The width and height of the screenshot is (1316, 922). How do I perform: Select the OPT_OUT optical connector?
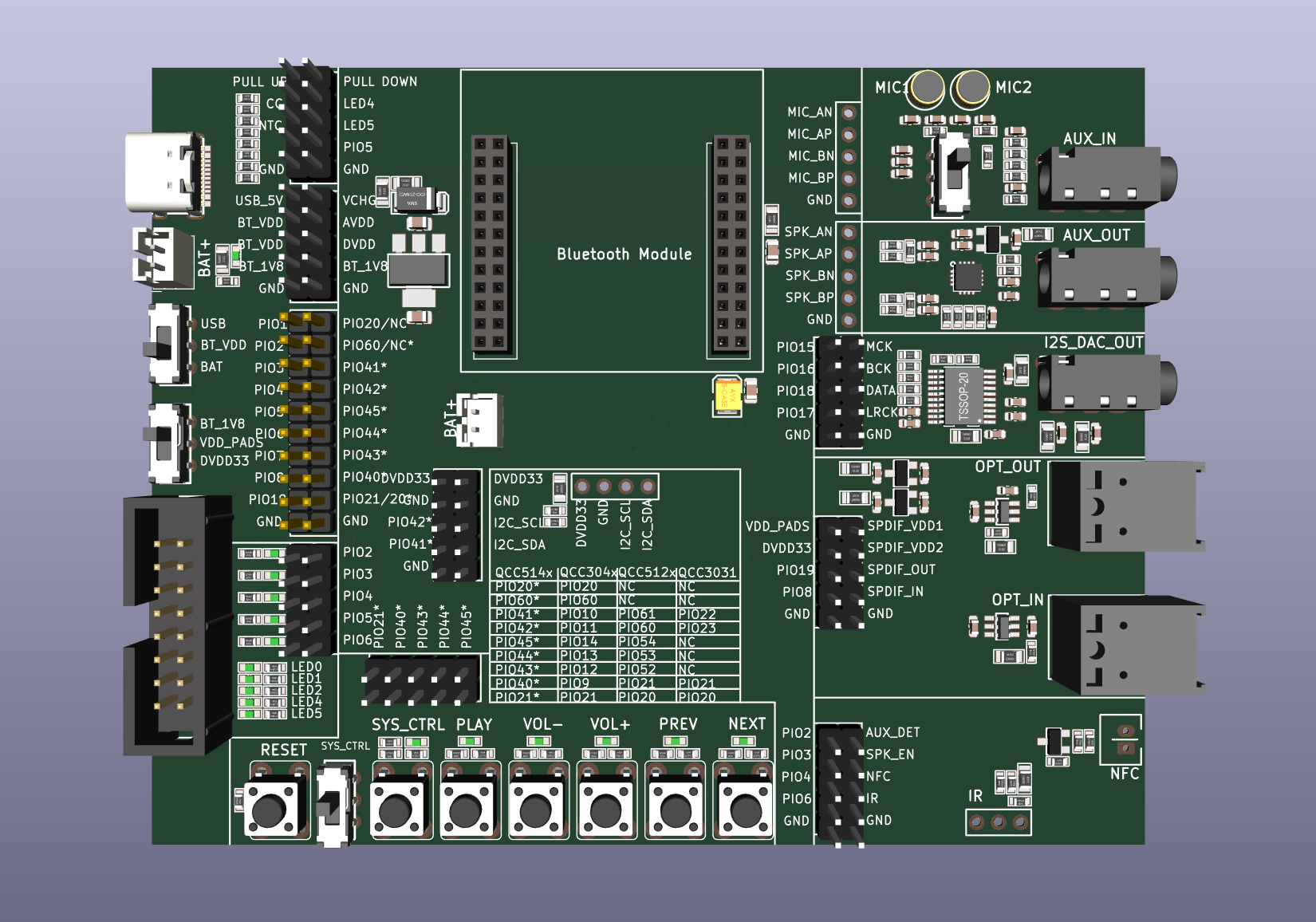click(x=1126, y=506)
